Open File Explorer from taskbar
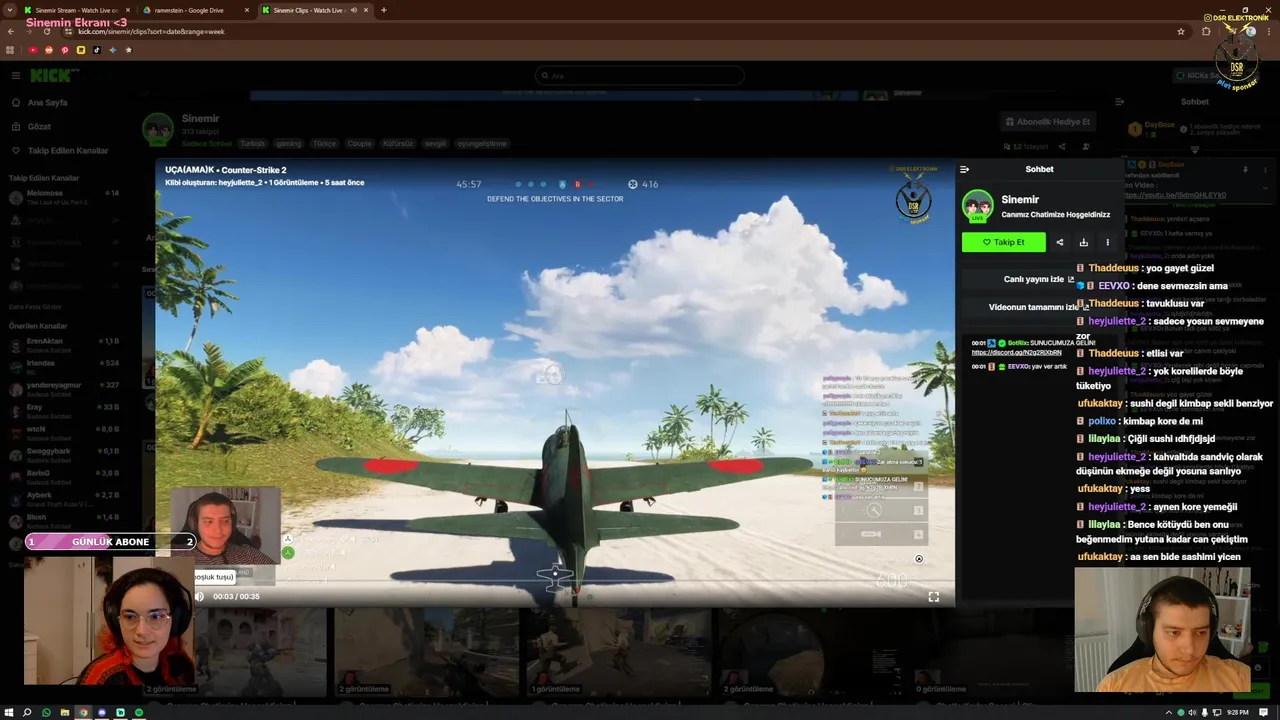The height and width of the screenshot is (720, 1280). [x=65, y=712]
